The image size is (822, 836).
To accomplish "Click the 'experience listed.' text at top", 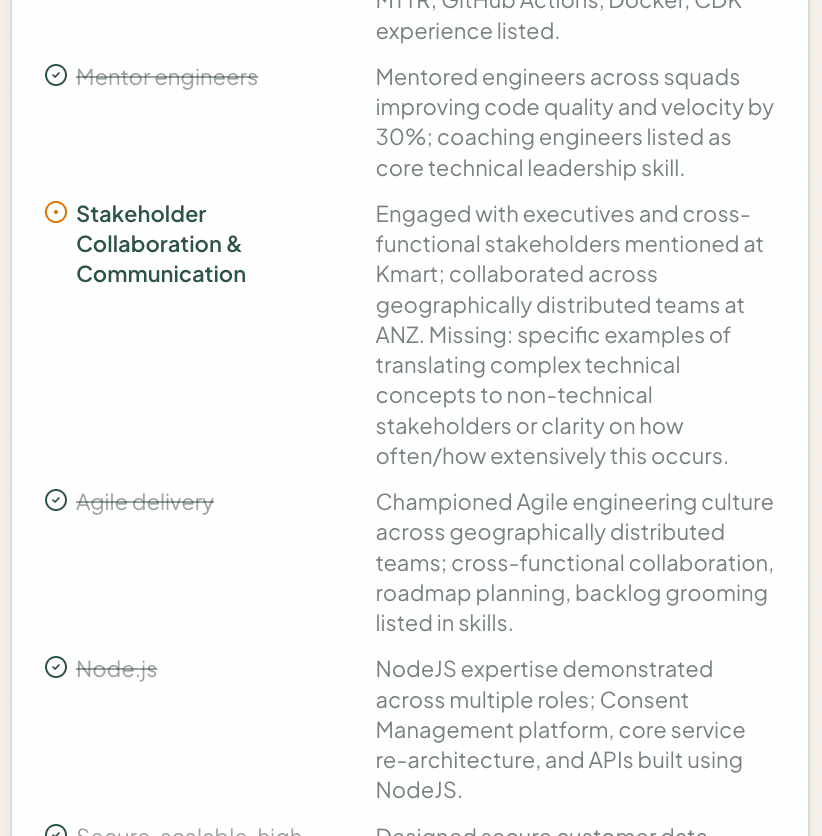I will [468, 31].
